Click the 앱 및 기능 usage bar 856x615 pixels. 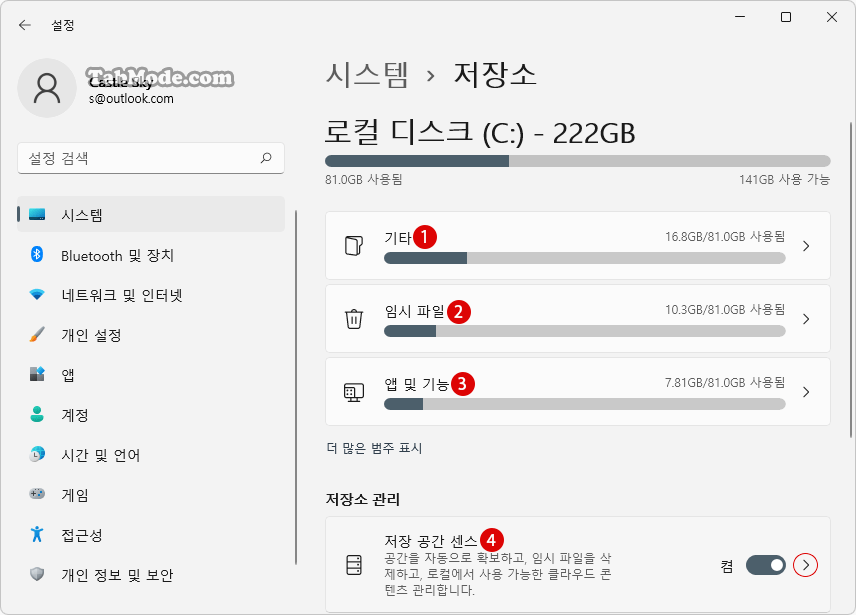click(x=585, y=404)
